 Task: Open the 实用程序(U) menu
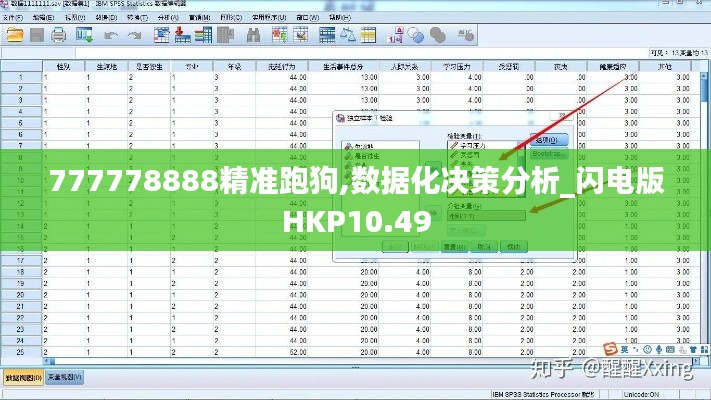coord(269,18)
